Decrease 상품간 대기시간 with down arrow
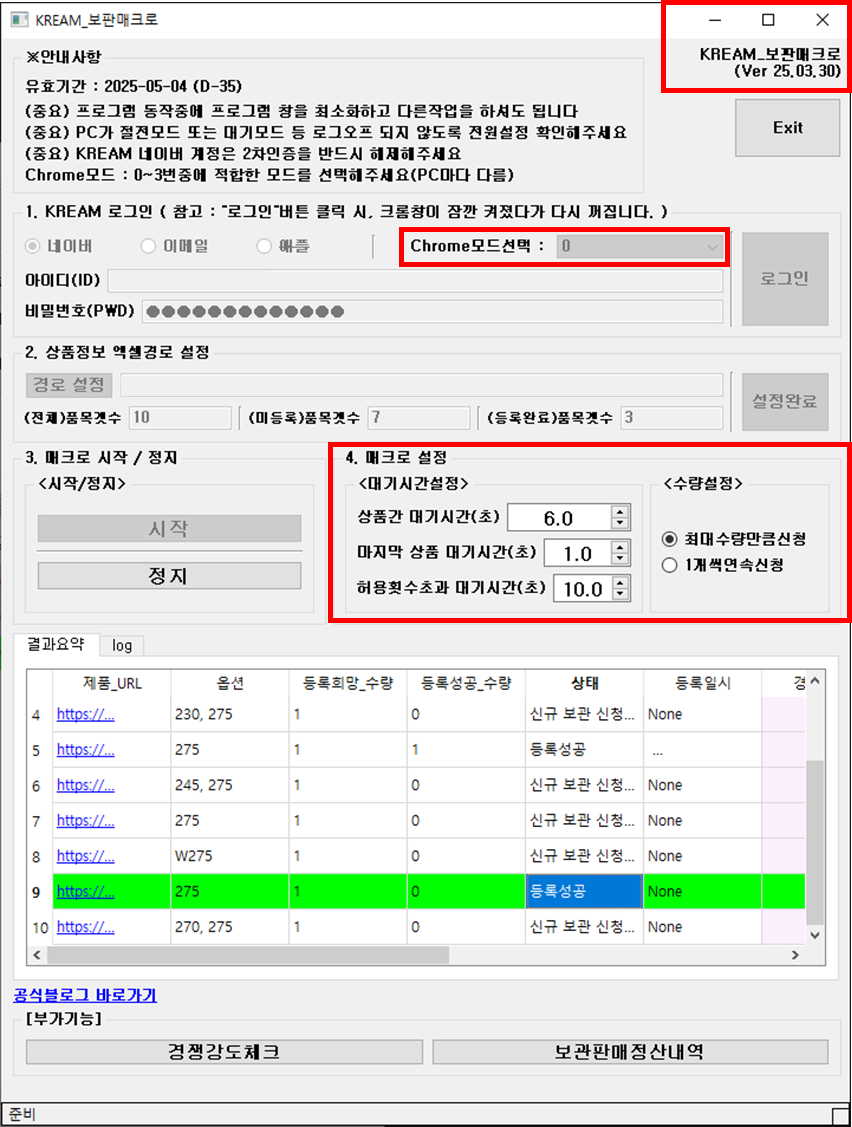The width and height of the screenshot is (852, 1127). 620,523
